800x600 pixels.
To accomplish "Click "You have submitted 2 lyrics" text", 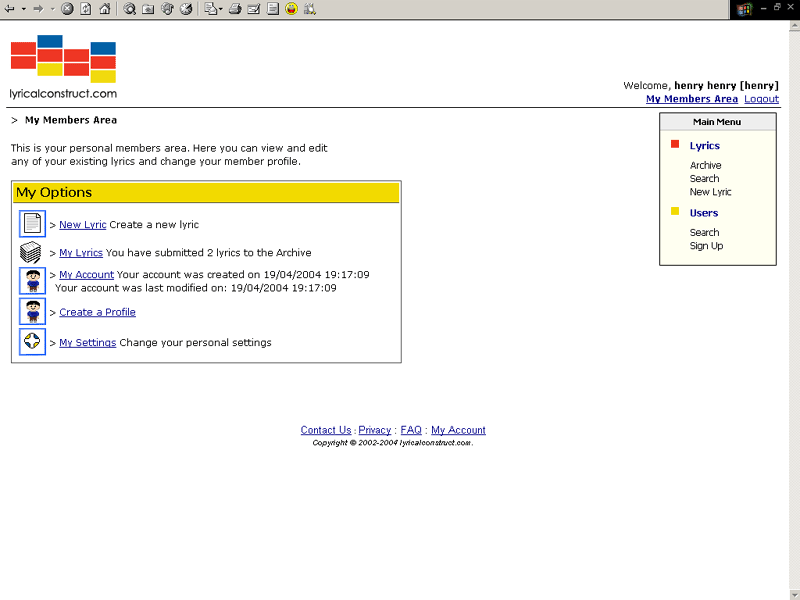I will 208,253.
